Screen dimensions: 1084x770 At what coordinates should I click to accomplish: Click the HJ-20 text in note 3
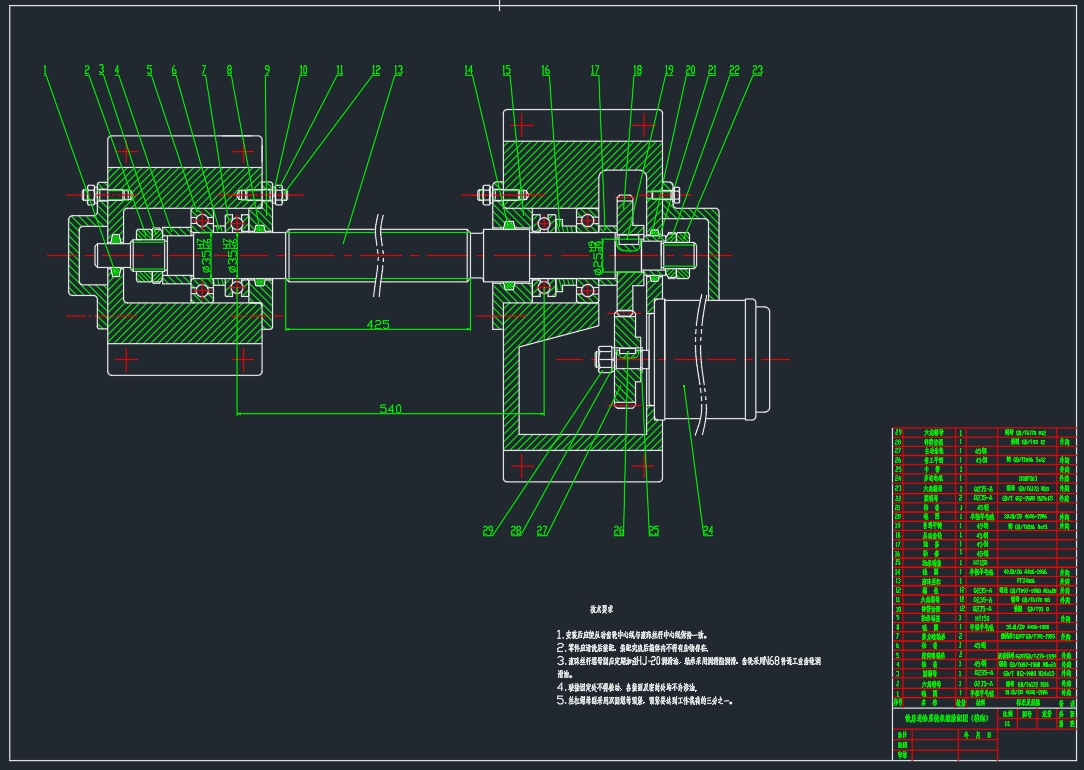click(646, 661)
